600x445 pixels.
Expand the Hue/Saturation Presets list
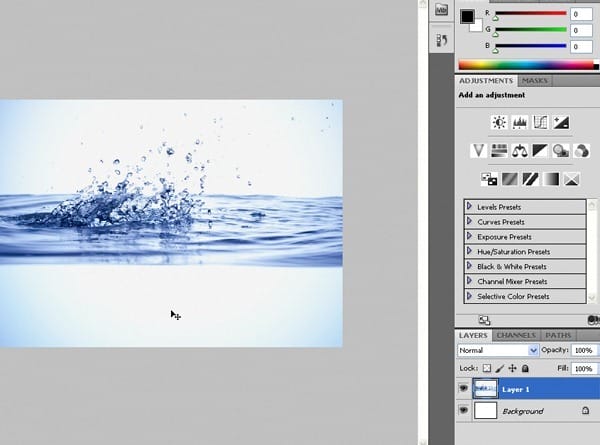coord(470,251)
